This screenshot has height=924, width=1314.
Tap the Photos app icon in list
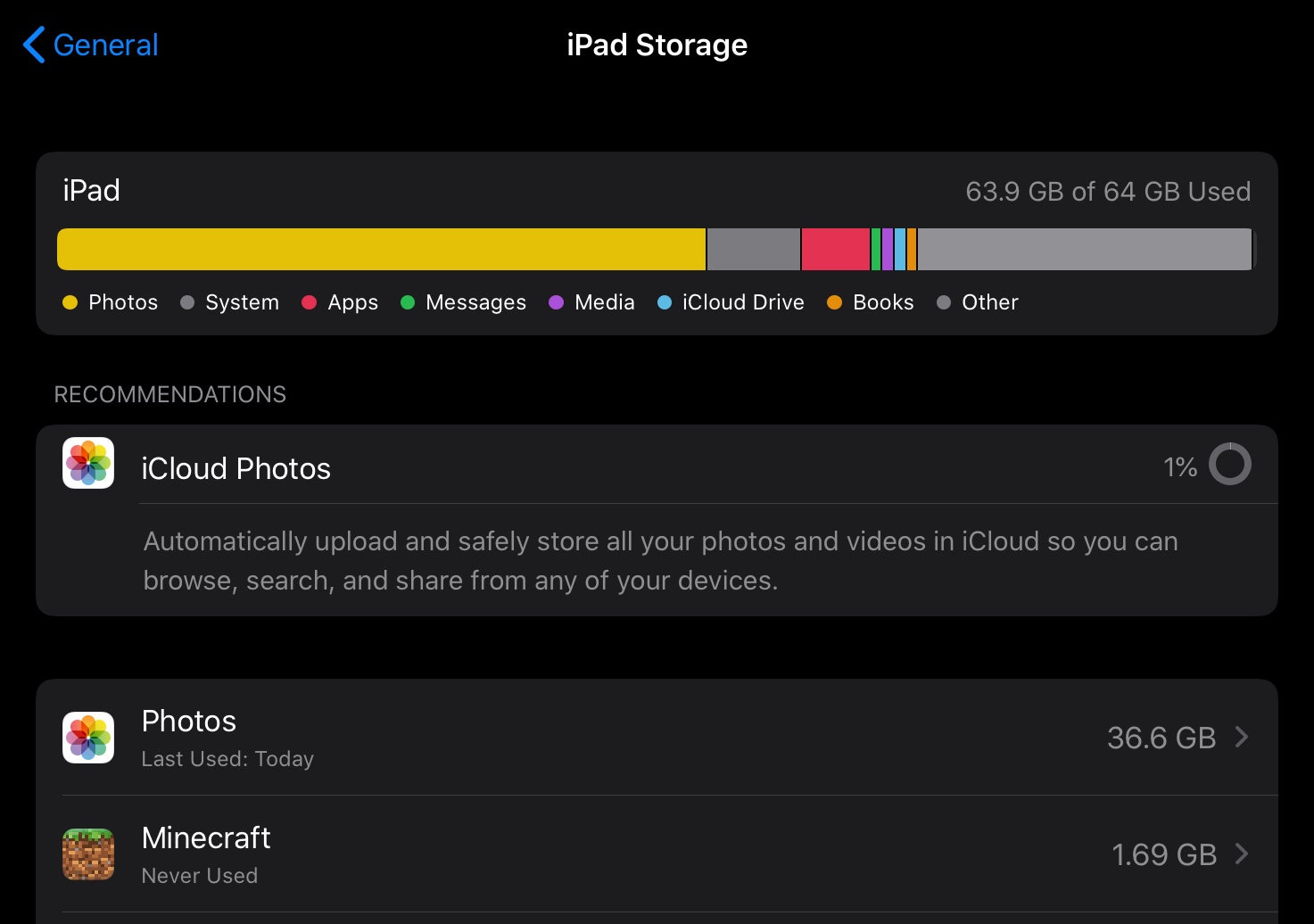(x=88, y=738)
